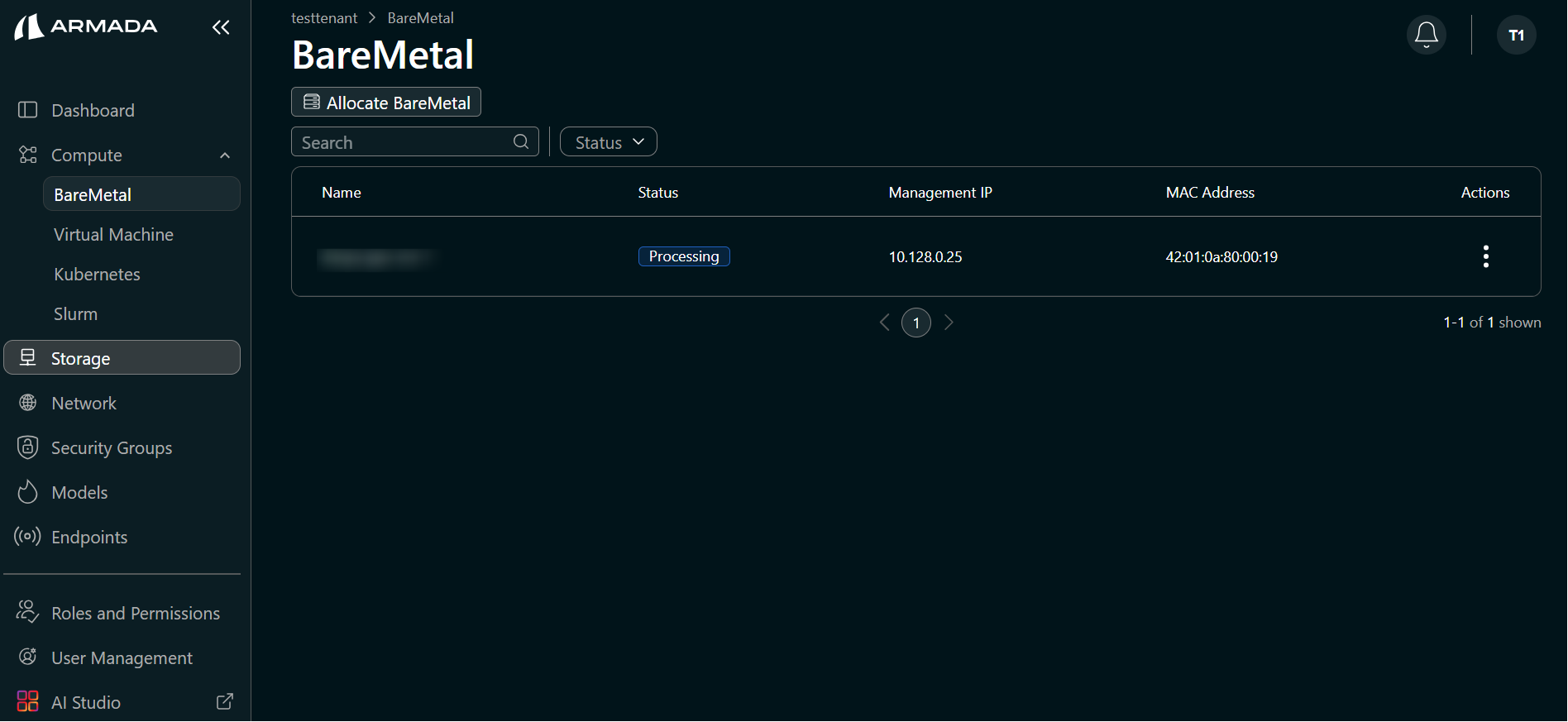The width and height of the screenshot is (1568, 722).
Task: Select BareMetal in sidebar
Action: pyautogui.click(x=141, y=194)
